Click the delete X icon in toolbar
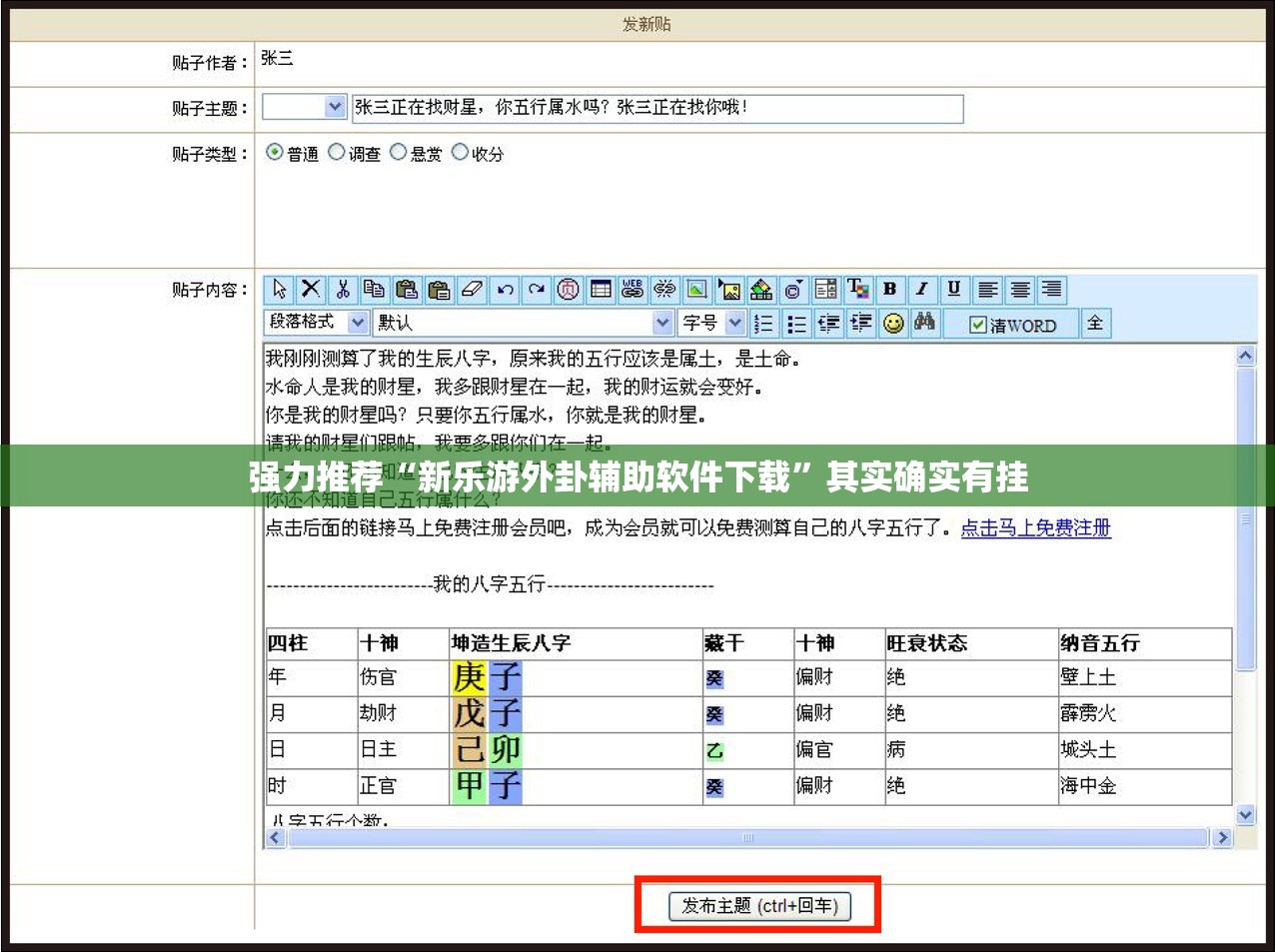 311,290
